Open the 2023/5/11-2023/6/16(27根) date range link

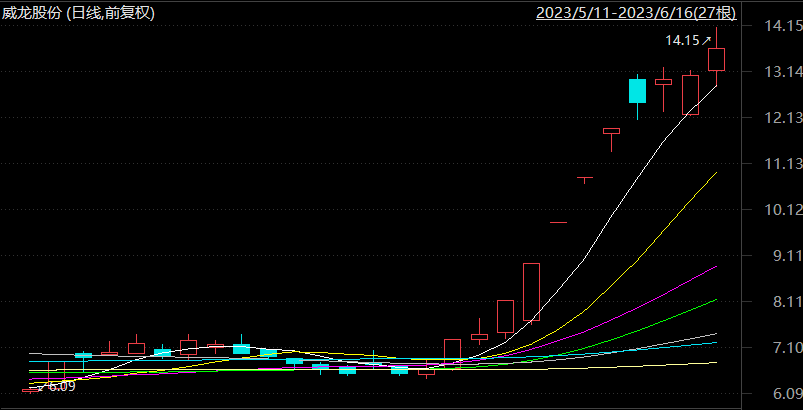pos(636,13)
